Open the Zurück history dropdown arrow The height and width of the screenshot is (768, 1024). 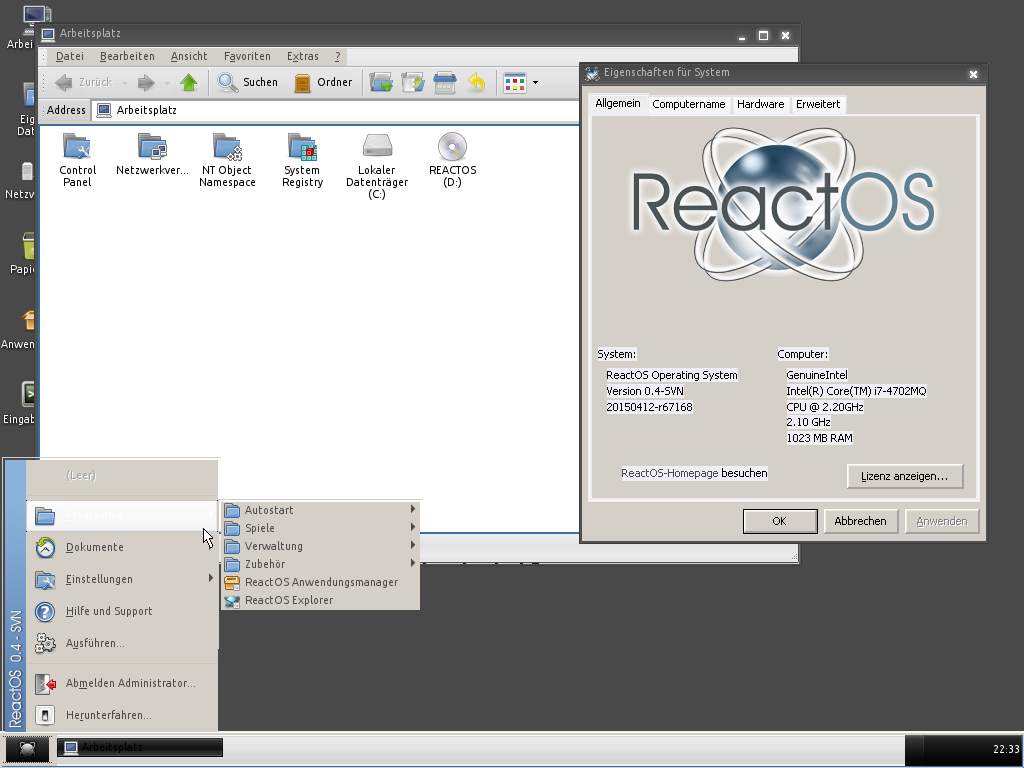pyautogui.click(x=124, y=83)
